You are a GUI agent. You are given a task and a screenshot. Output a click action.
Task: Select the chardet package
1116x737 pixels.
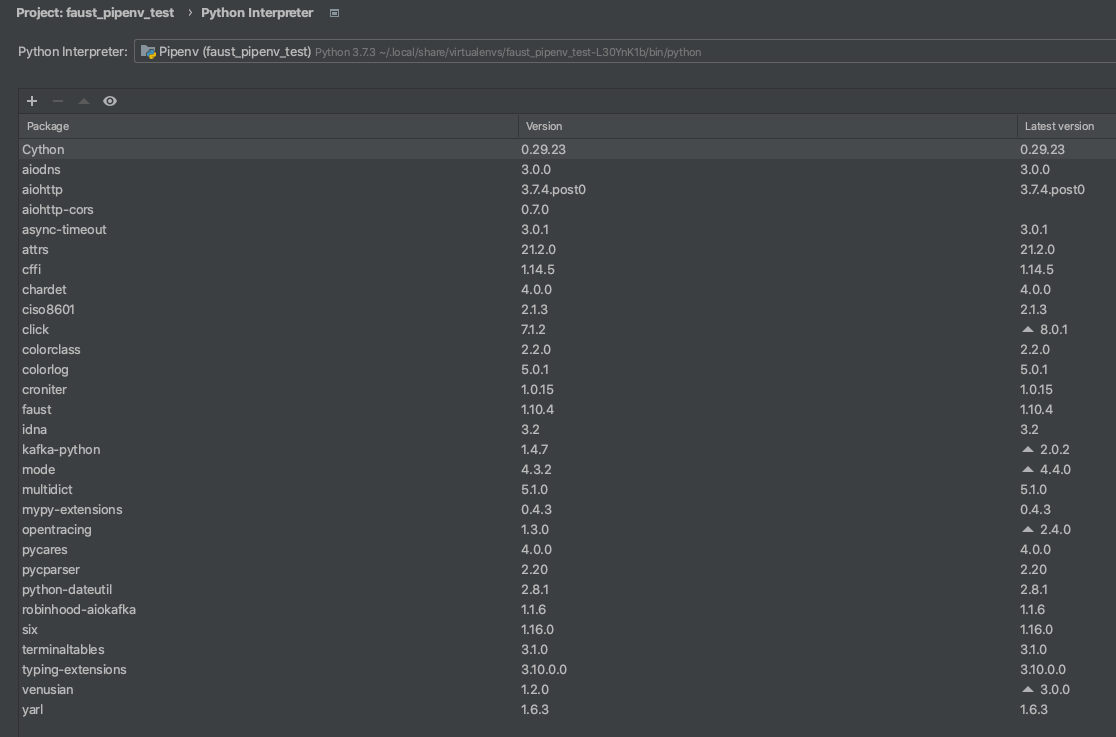tap(44, 289)
